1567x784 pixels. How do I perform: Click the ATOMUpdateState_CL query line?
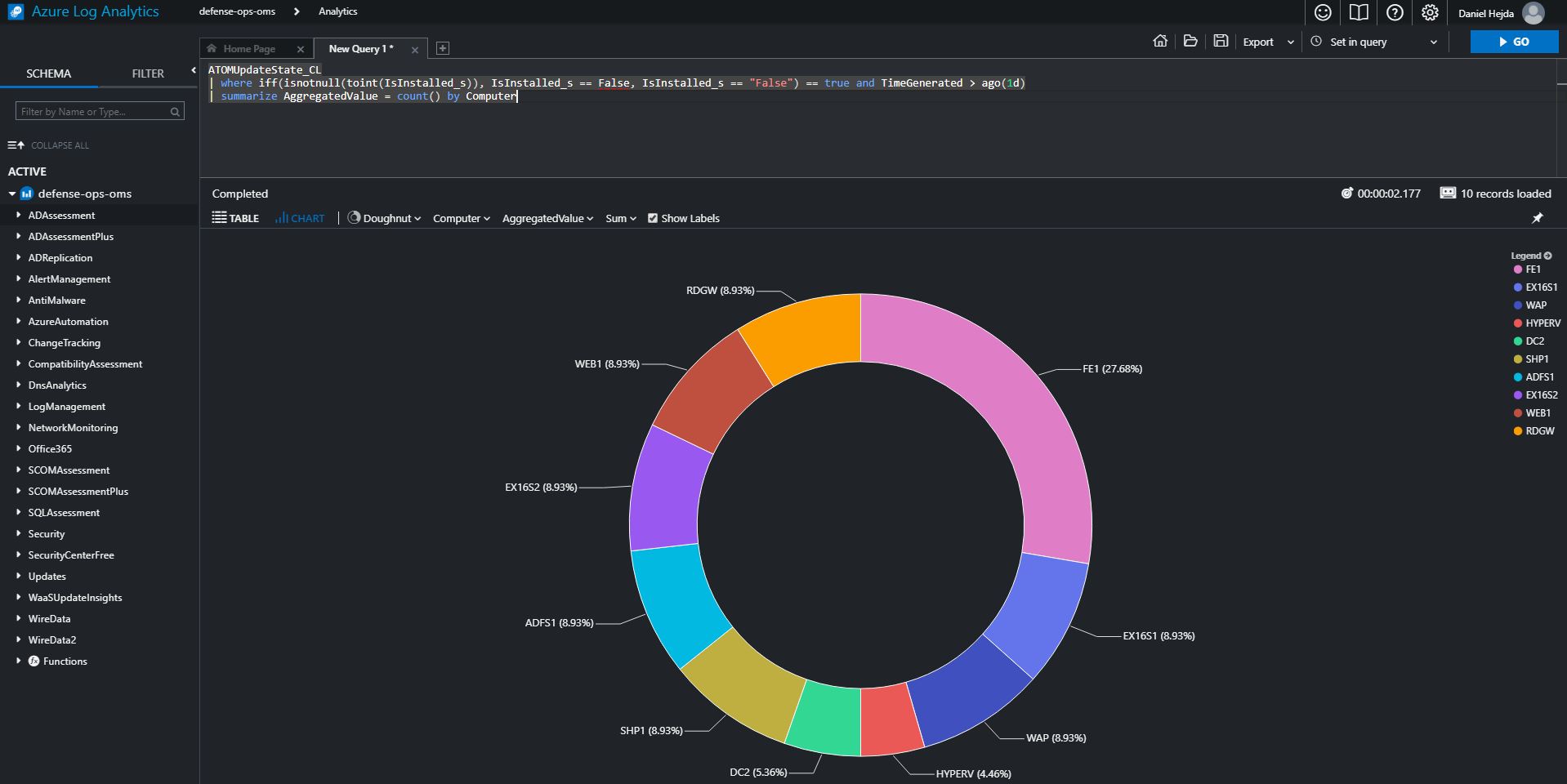pyautogui.click(x=265, y=69)
